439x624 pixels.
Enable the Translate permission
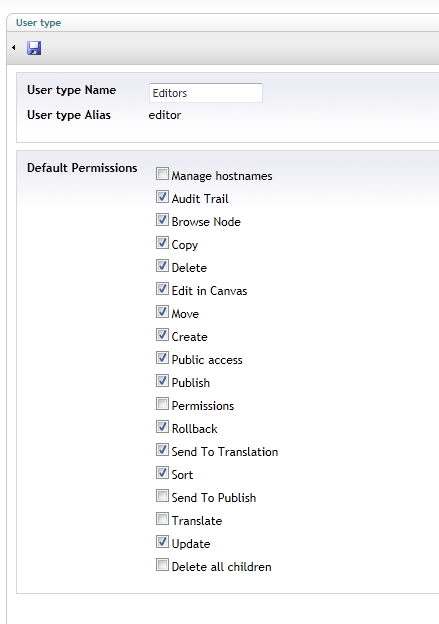[x=162, y=519]
